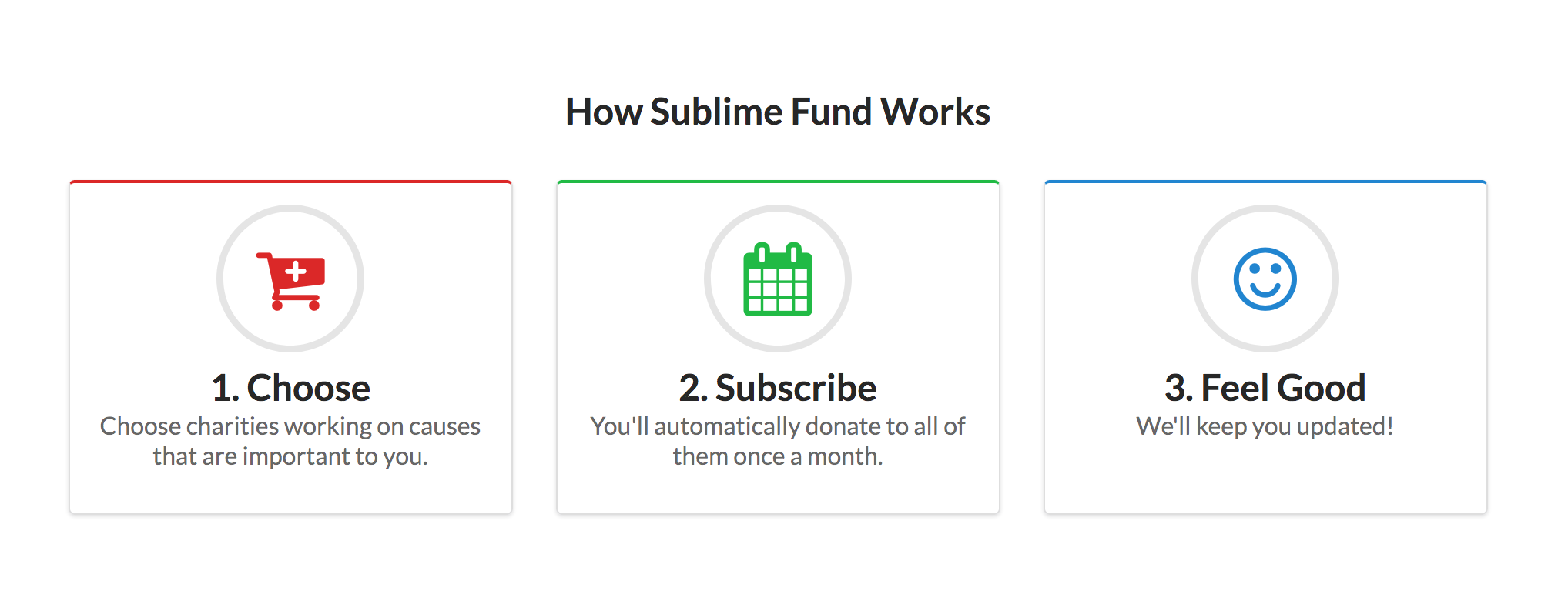
Task: Select the green calendar icon
Action: (x=779, y=281)
